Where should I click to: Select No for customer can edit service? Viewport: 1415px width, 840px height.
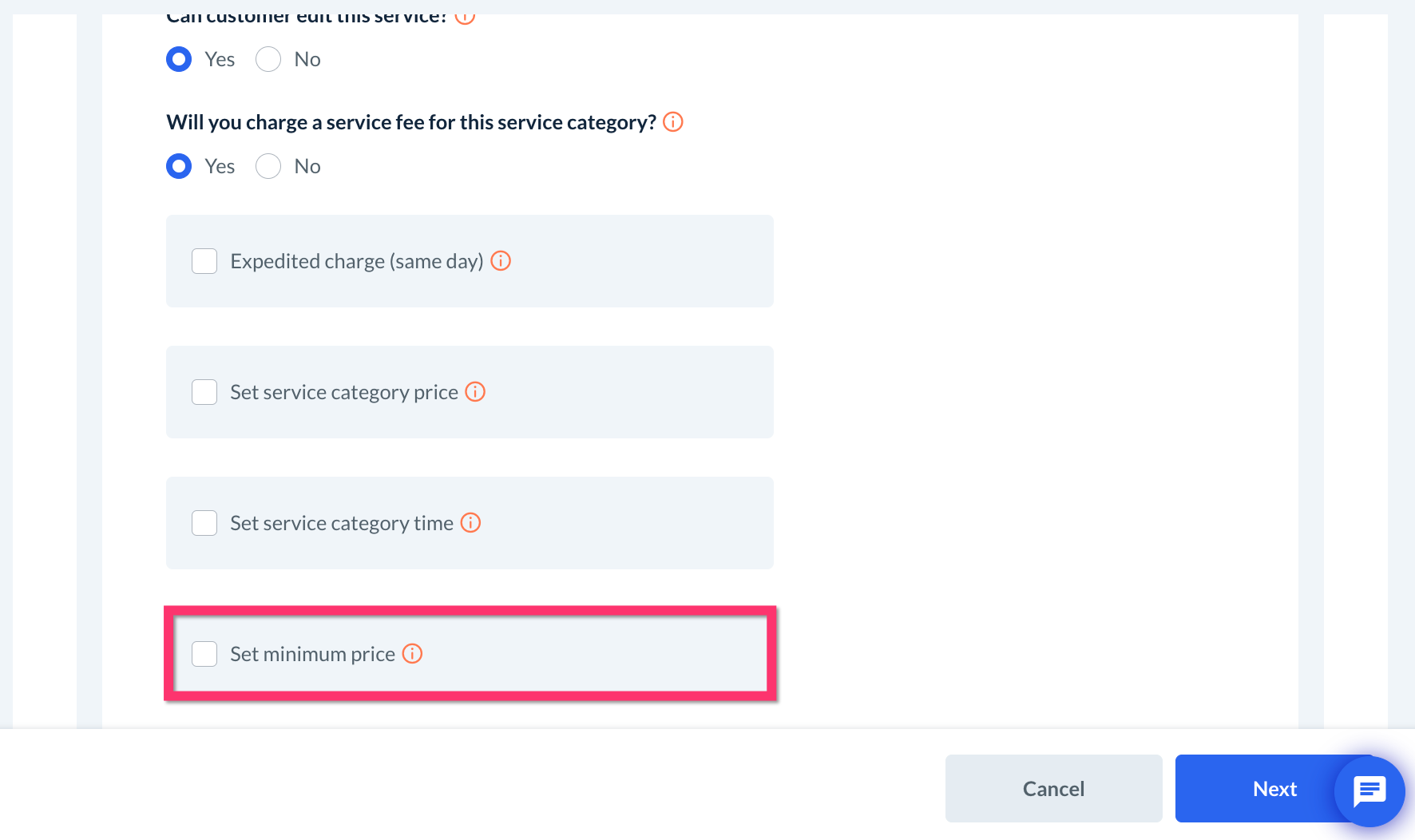pos(268,59)
